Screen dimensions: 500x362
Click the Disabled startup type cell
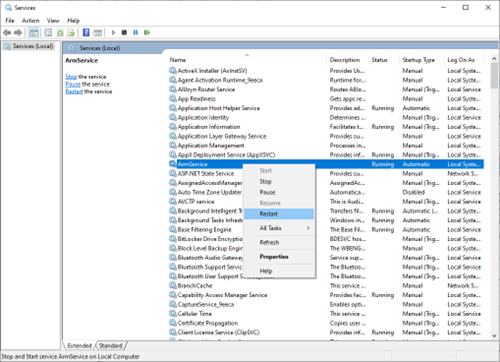point(414,192)
